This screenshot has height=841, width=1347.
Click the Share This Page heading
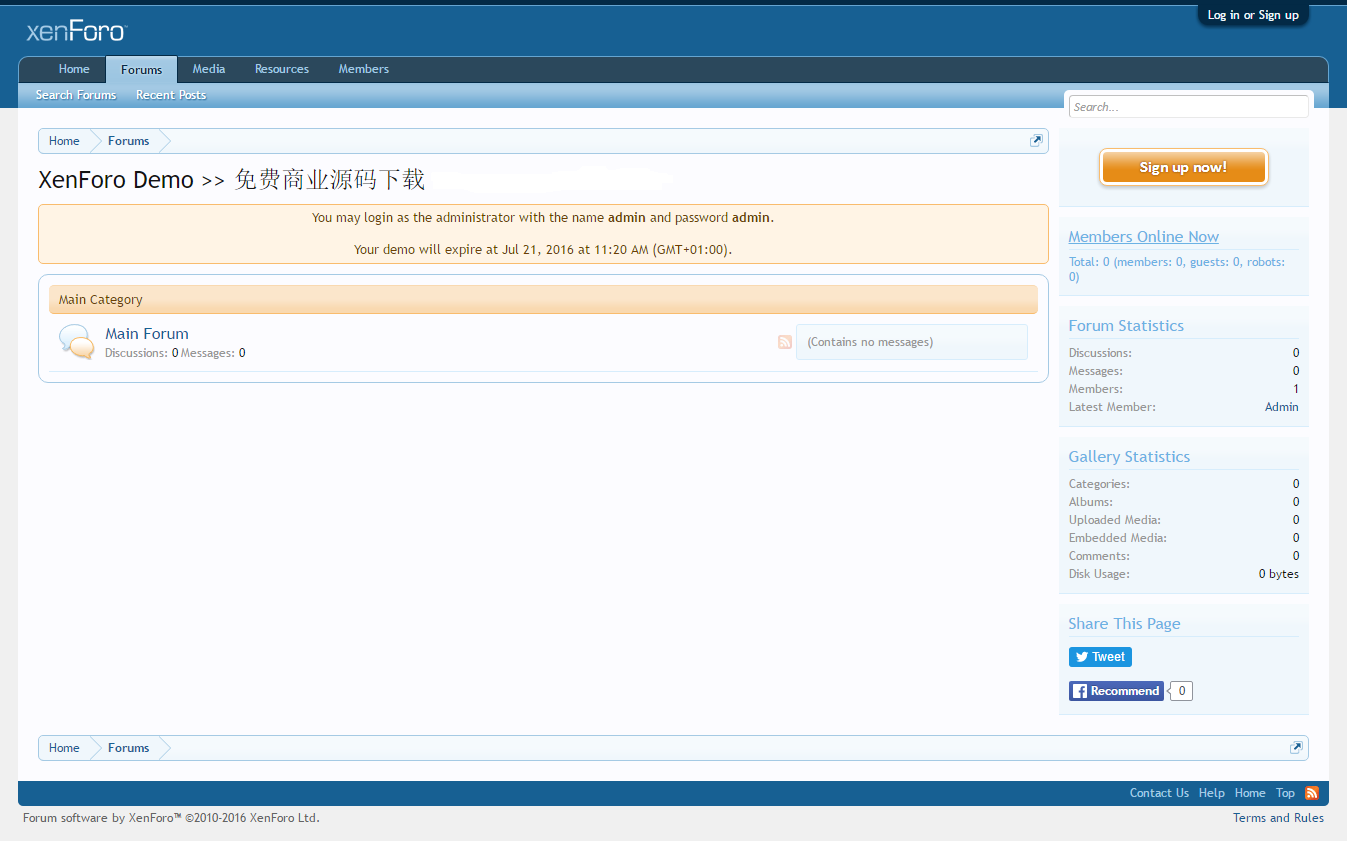(1124, 624)
